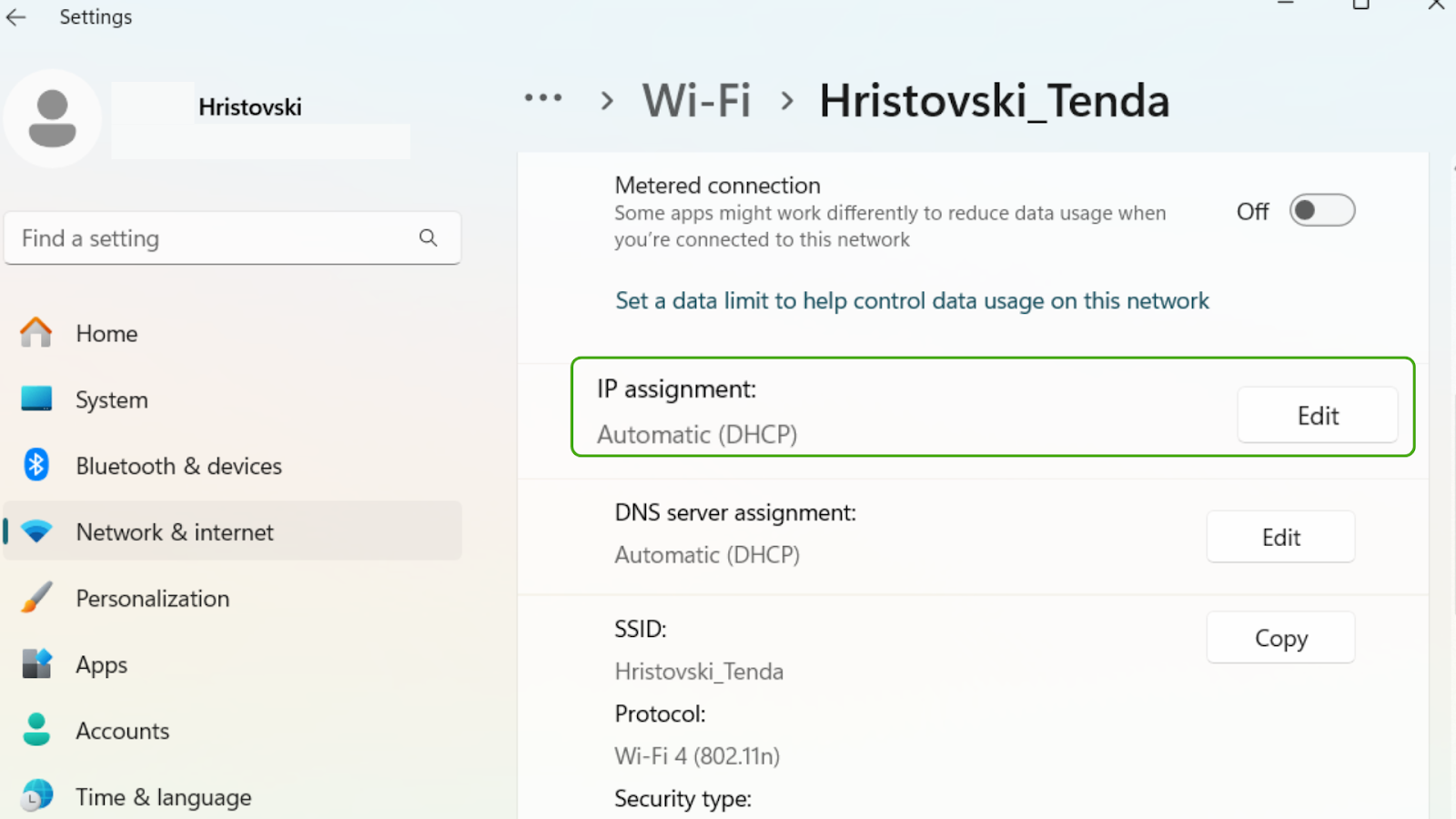1456x819 pixels.
Task: Open Time & language settings
Action: [233, 797]
